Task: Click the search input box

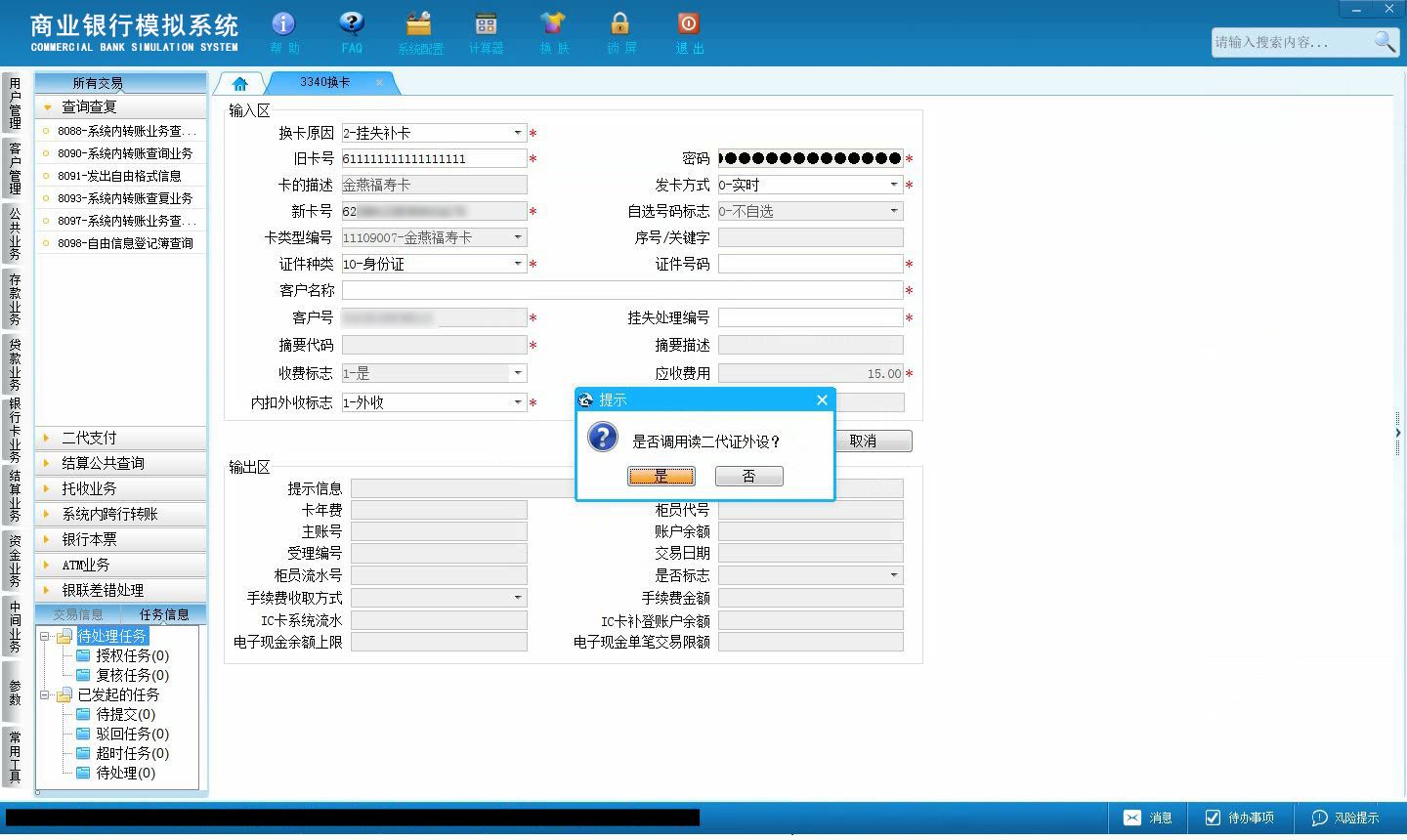Action: coord(1290,42)
